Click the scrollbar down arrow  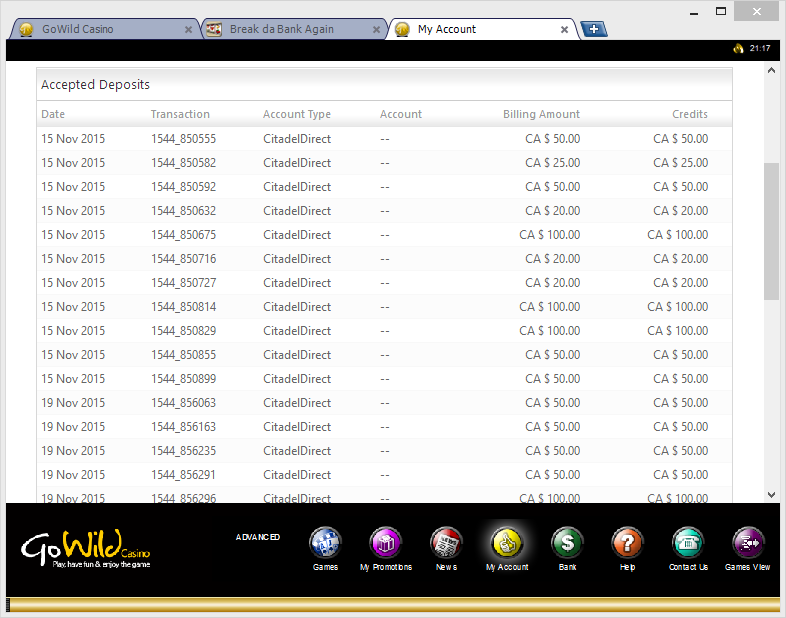771,495
